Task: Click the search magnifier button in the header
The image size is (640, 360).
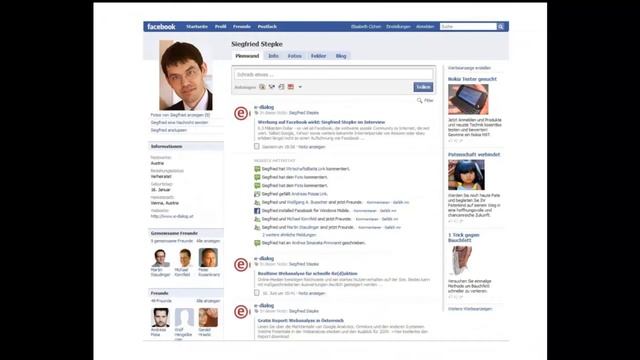Action: coord(501,27)
